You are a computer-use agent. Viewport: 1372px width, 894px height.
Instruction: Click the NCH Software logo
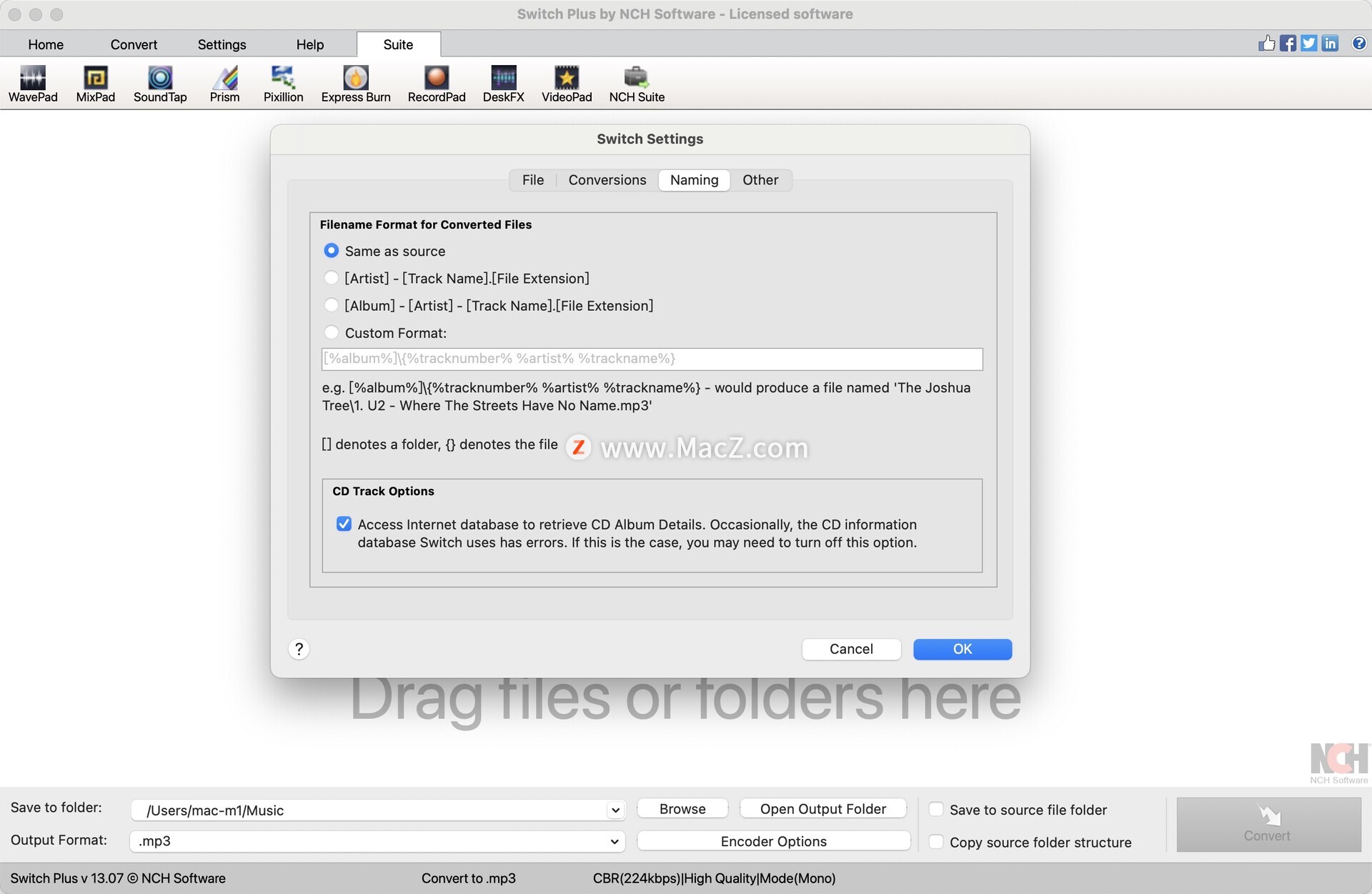pyautogui.click(x=1339, y=763)
